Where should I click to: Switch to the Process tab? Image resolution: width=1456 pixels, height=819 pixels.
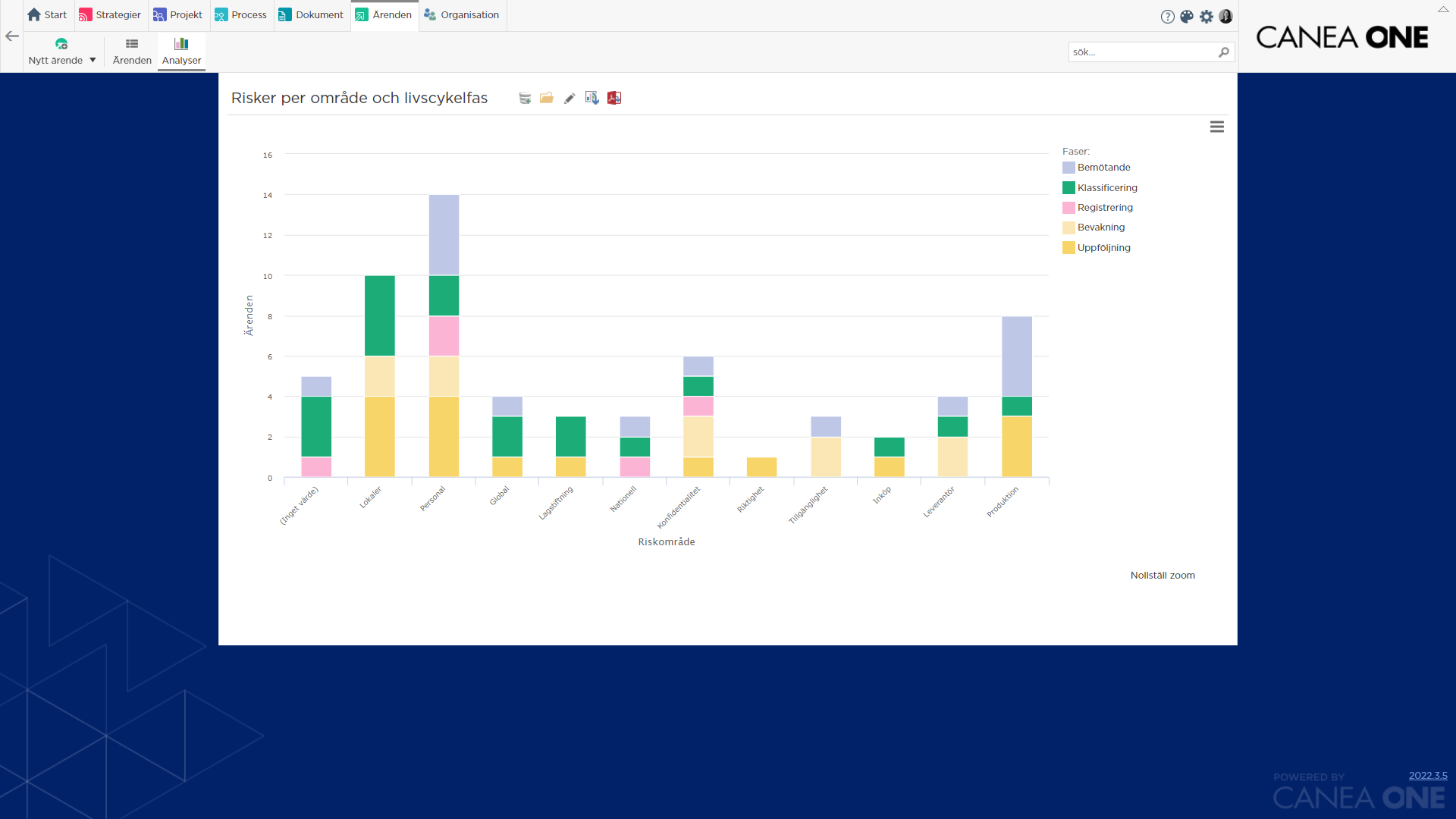coord(241,15)
